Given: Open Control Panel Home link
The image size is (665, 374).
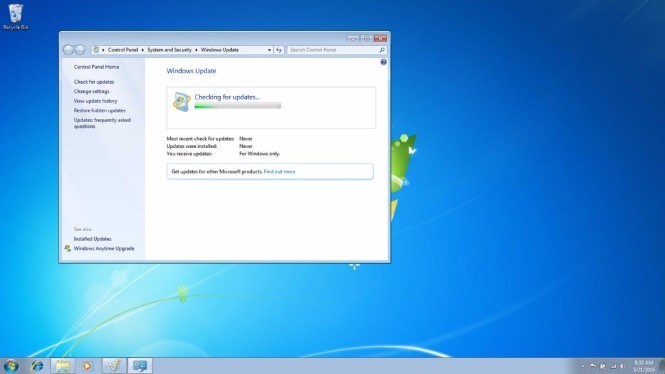Looking at the screenshot, I should point(96,67).
